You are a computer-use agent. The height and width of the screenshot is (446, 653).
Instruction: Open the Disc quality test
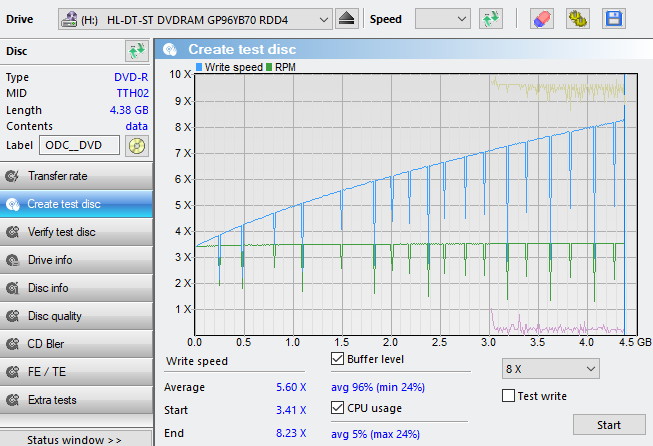point(76,316)
